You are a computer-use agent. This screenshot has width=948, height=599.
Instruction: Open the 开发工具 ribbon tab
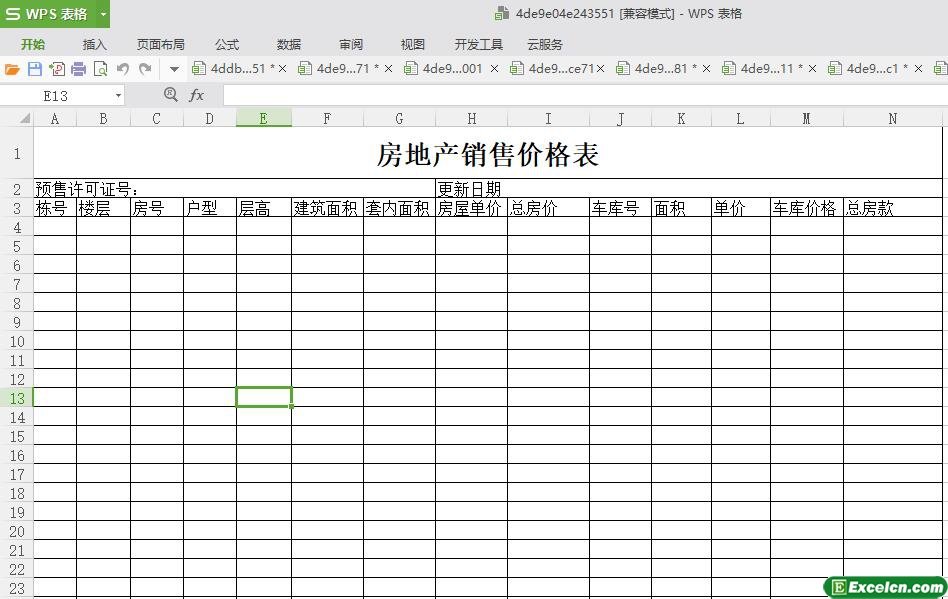479,45
